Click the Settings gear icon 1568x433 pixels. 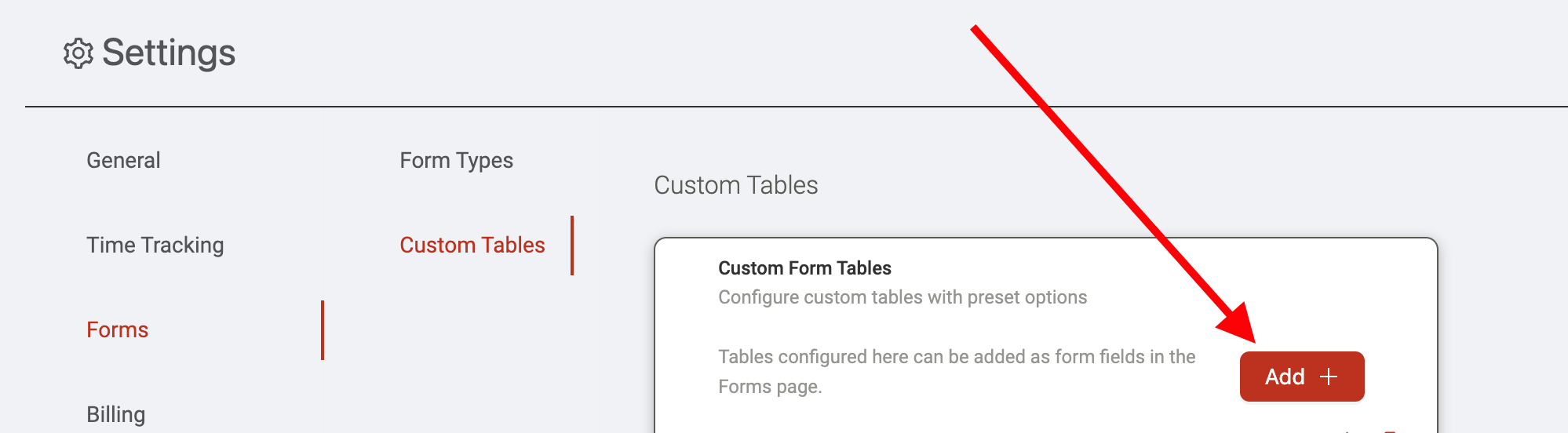click(78, 53)
